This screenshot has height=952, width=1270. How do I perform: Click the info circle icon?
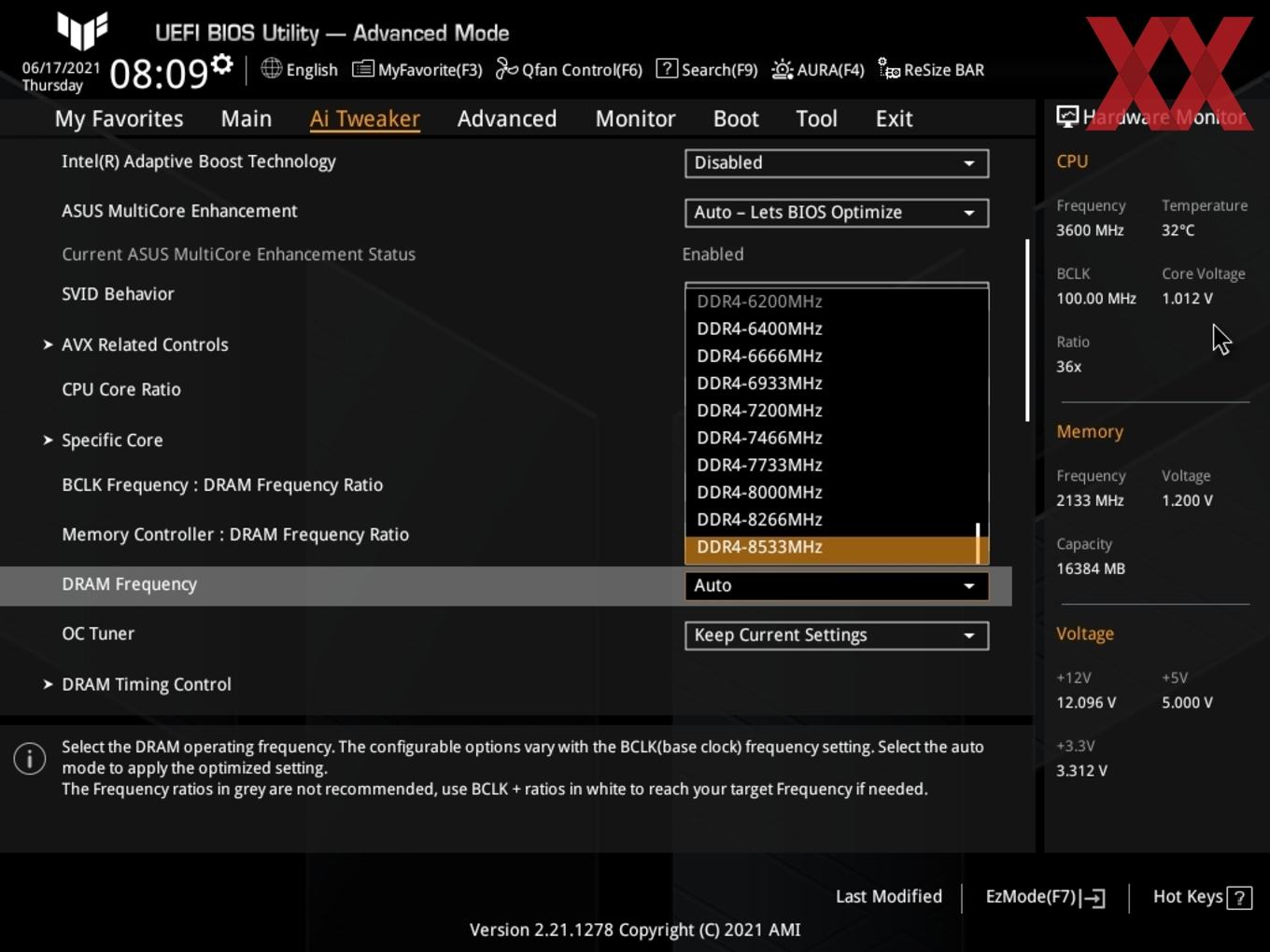click(30, 759)
